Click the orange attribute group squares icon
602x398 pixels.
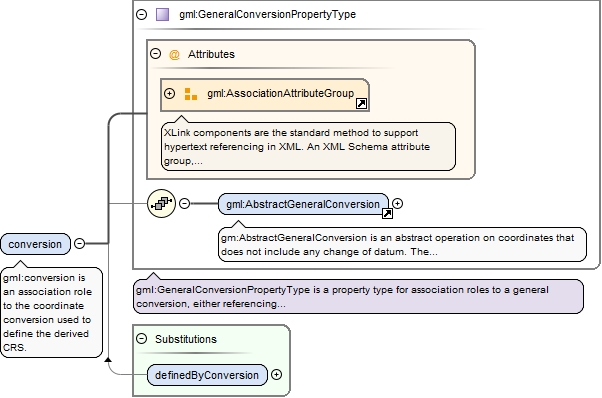(x=190, y=94)
